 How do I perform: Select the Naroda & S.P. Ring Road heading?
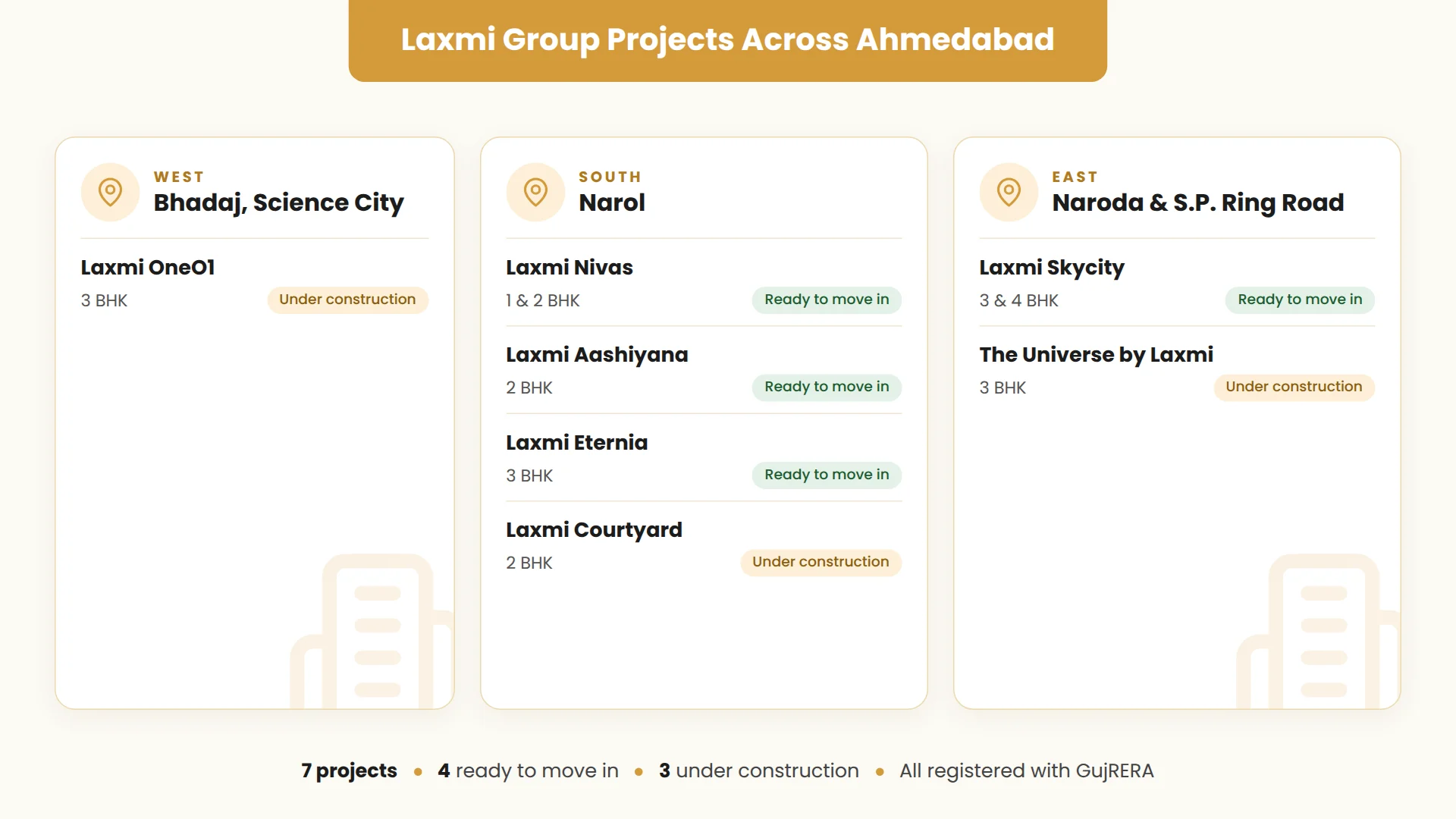click(x=1197, y=202)
